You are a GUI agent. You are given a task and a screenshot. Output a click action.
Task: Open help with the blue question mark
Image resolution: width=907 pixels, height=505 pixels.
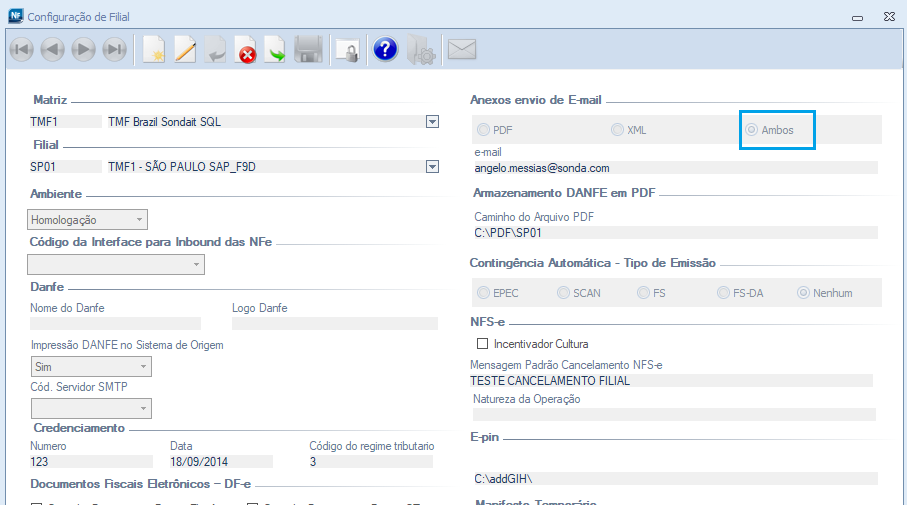(x=385, y=49)
